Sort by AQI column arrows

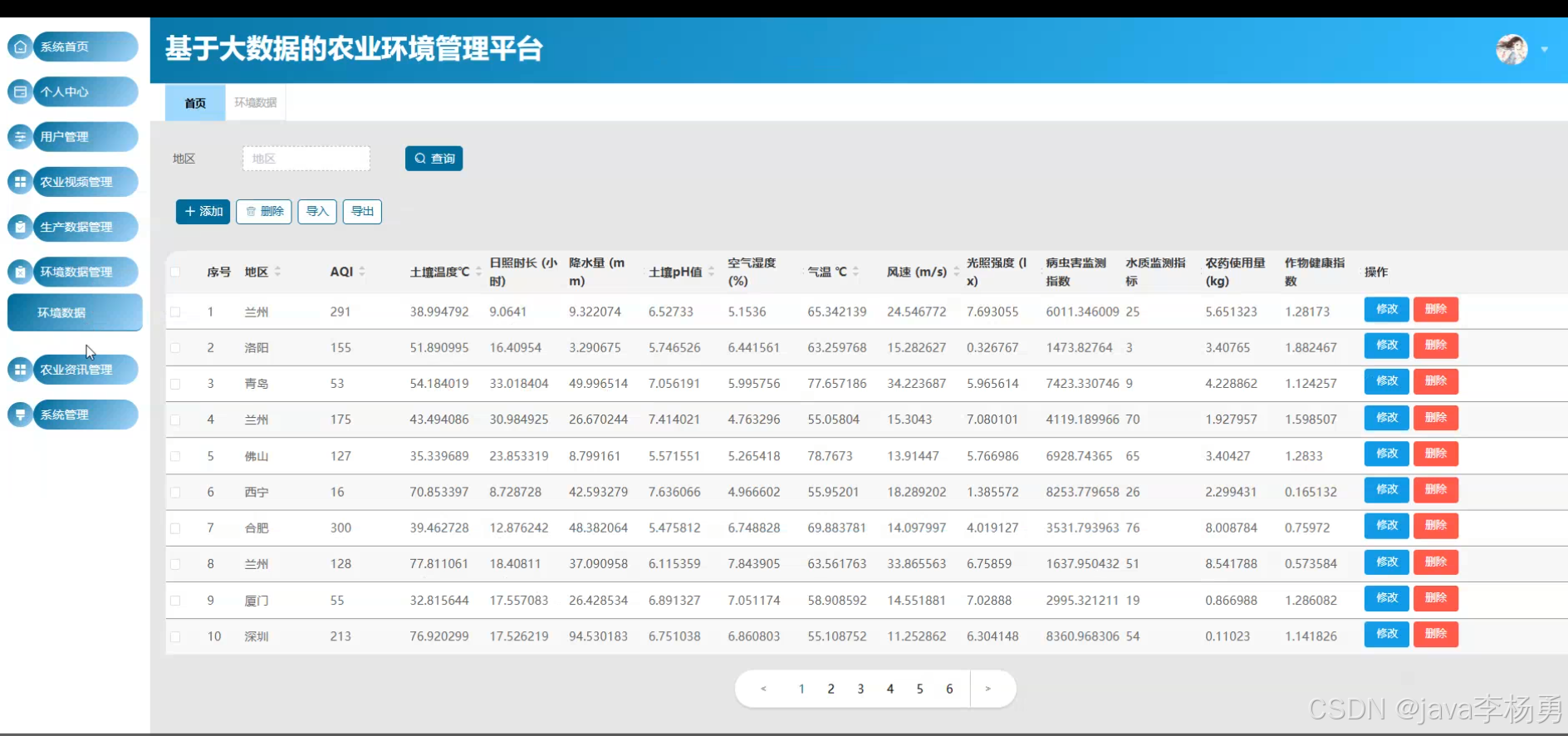(362, 272)
